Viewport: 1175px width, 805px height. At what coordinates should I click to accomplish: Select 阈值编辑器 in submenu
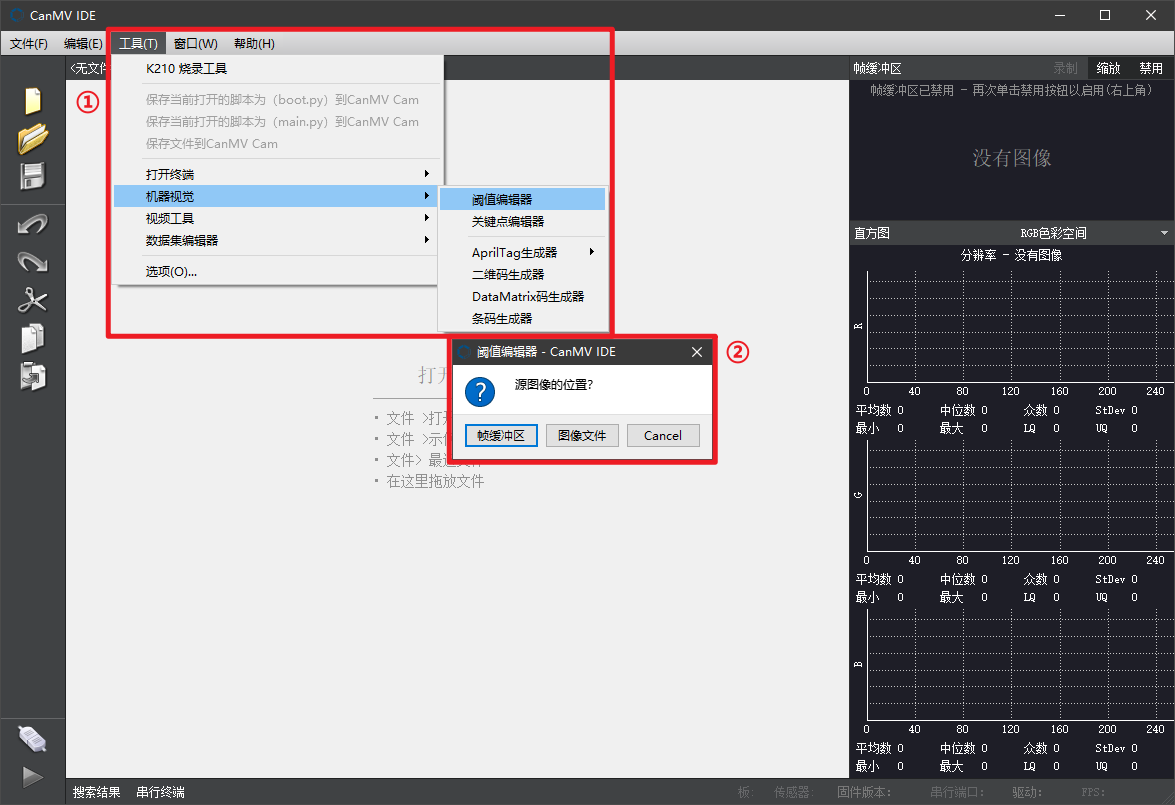pos(522,199)
